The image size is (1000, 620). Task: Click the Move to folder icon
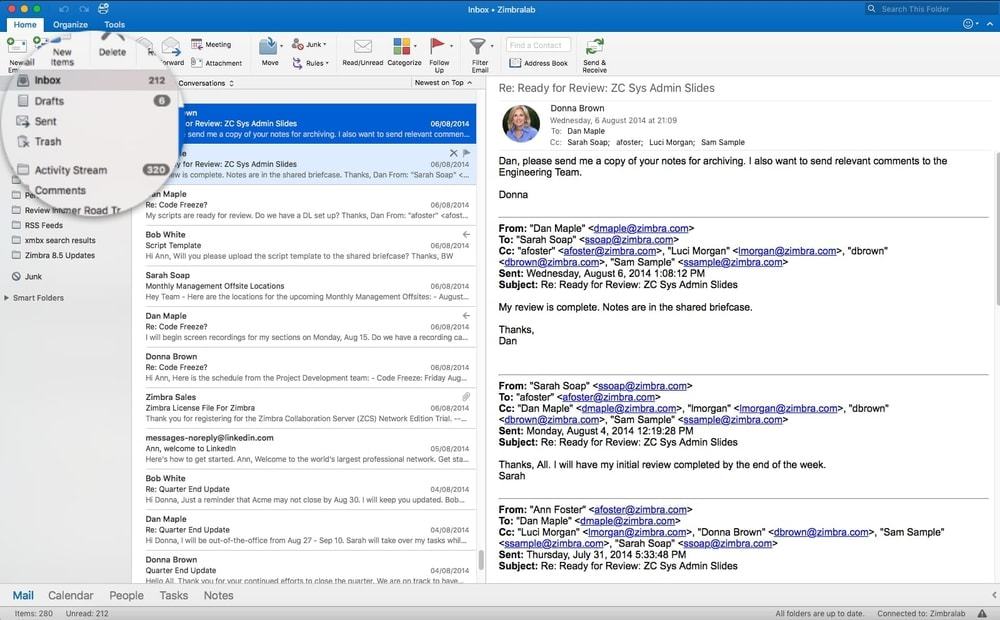tap(268, 47)
